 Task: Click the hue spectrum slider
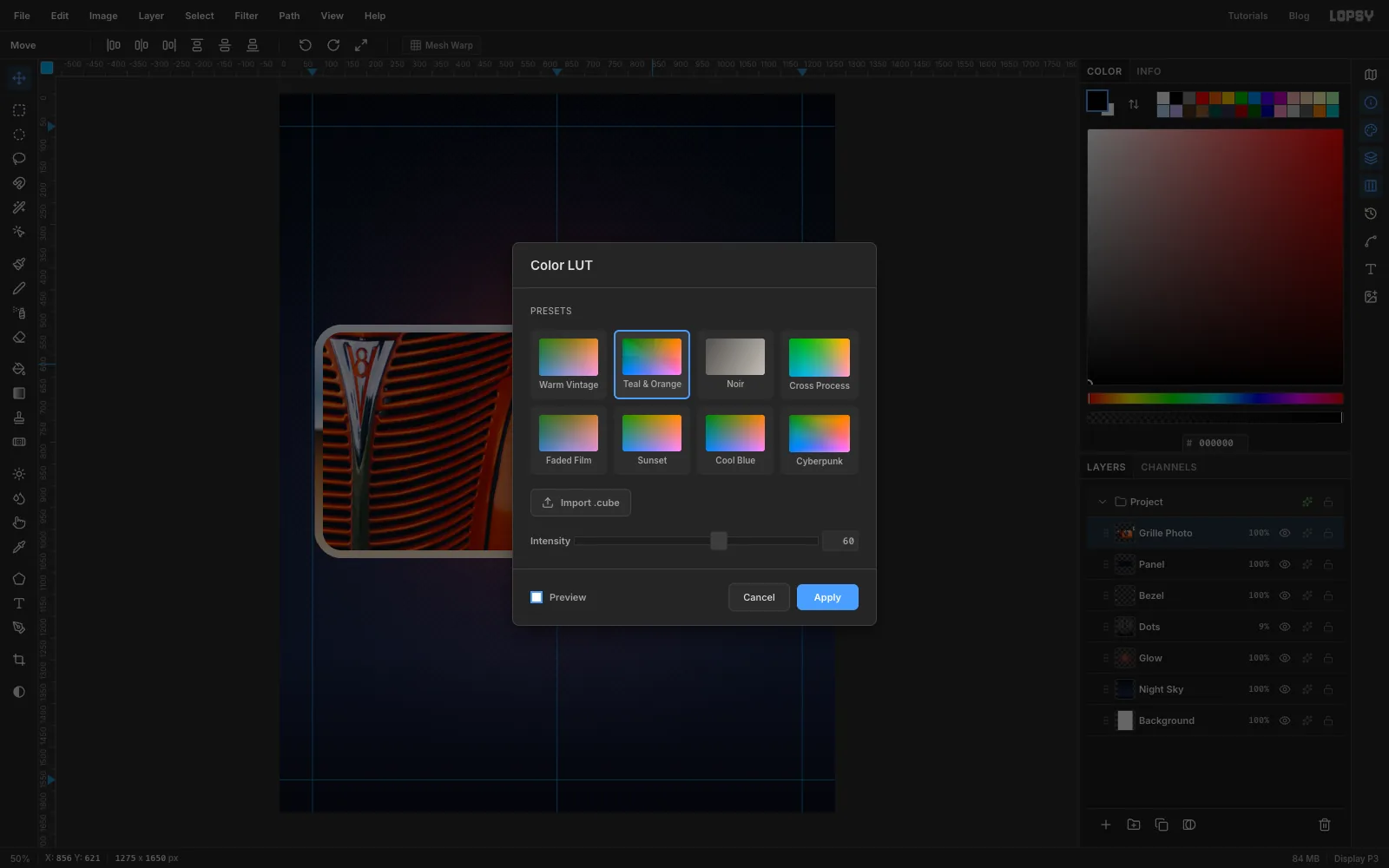(x=1215, y=398)
